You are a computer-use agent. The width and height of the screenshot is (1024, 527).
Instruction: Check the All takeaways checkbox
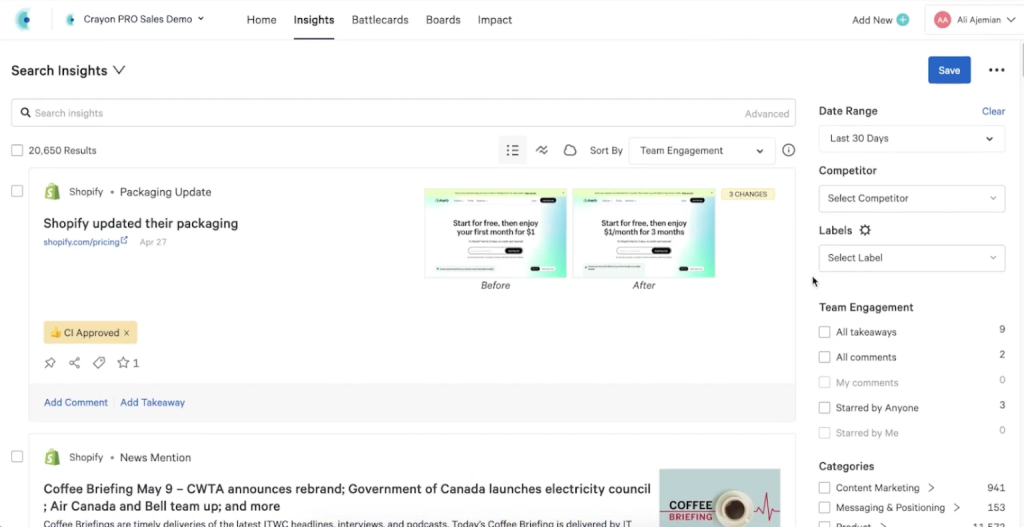(825, 332)
